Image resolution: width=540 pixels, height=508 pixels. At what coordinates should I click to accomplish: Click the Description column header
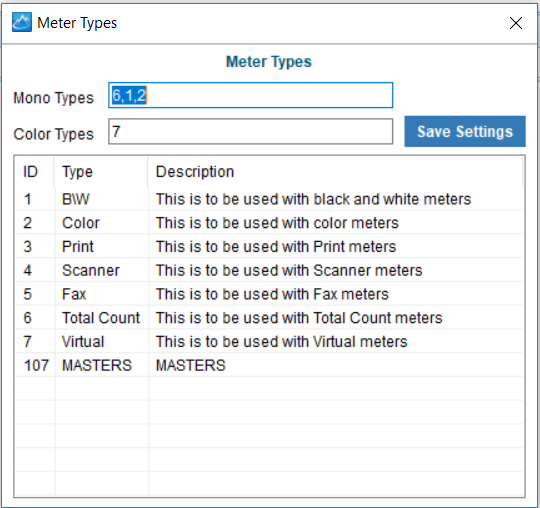pyautogui.click(x=335, y=172)
